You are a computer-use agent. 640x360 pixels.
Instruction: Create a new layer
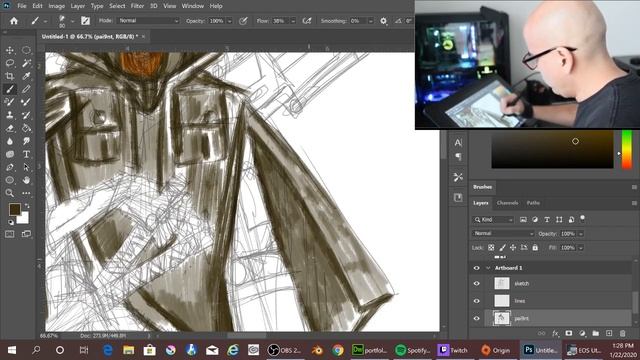pyautogui.click(x=609, y=333)
